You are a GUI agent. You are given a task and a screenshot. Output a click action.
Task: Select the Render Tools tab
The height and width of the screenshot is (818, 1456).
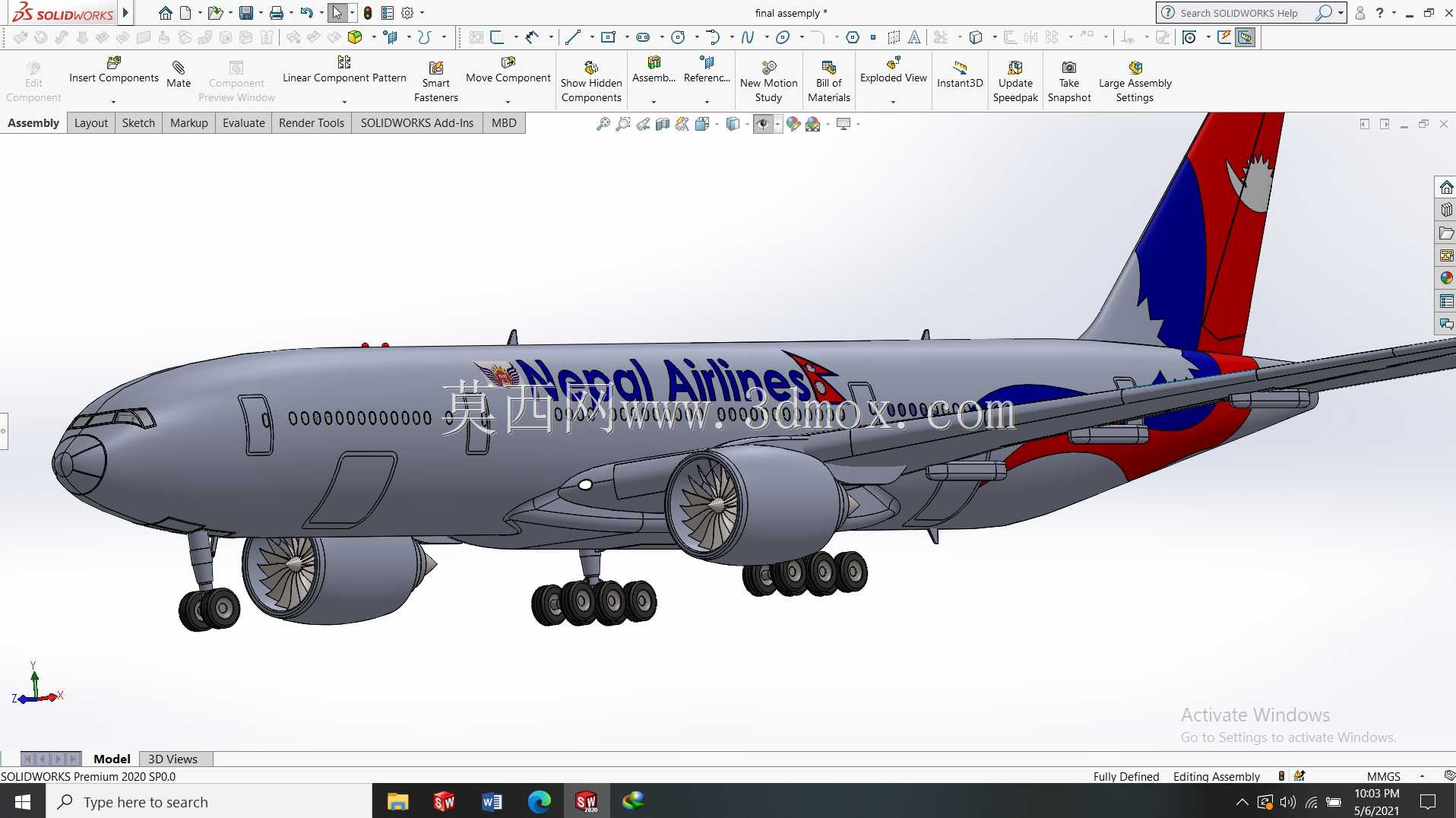tap(312, 123)
